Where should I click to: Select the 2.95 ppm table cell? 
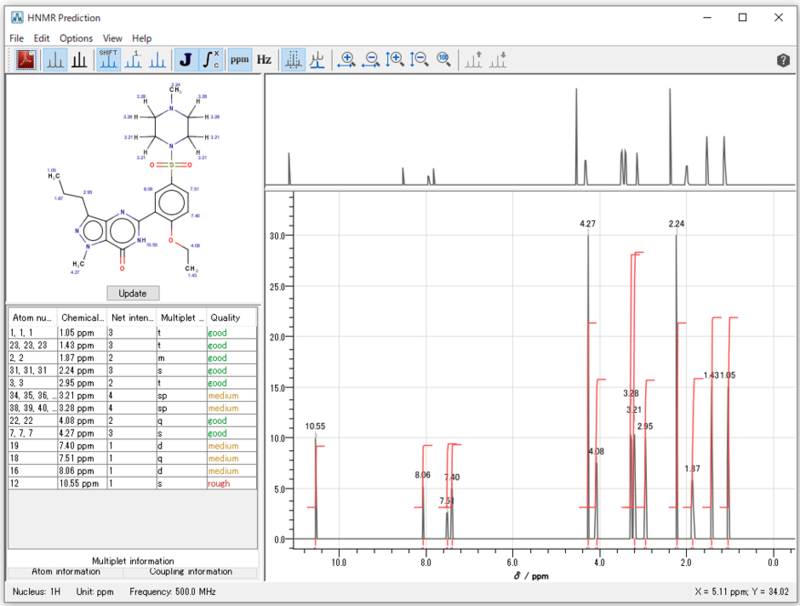click(82, 383)
